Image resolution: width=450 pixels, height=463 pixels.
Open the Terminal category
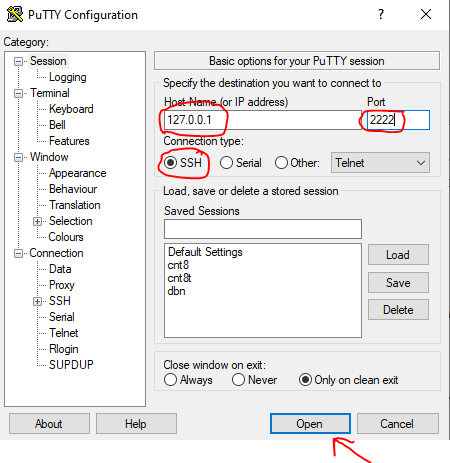pos(50,93)
